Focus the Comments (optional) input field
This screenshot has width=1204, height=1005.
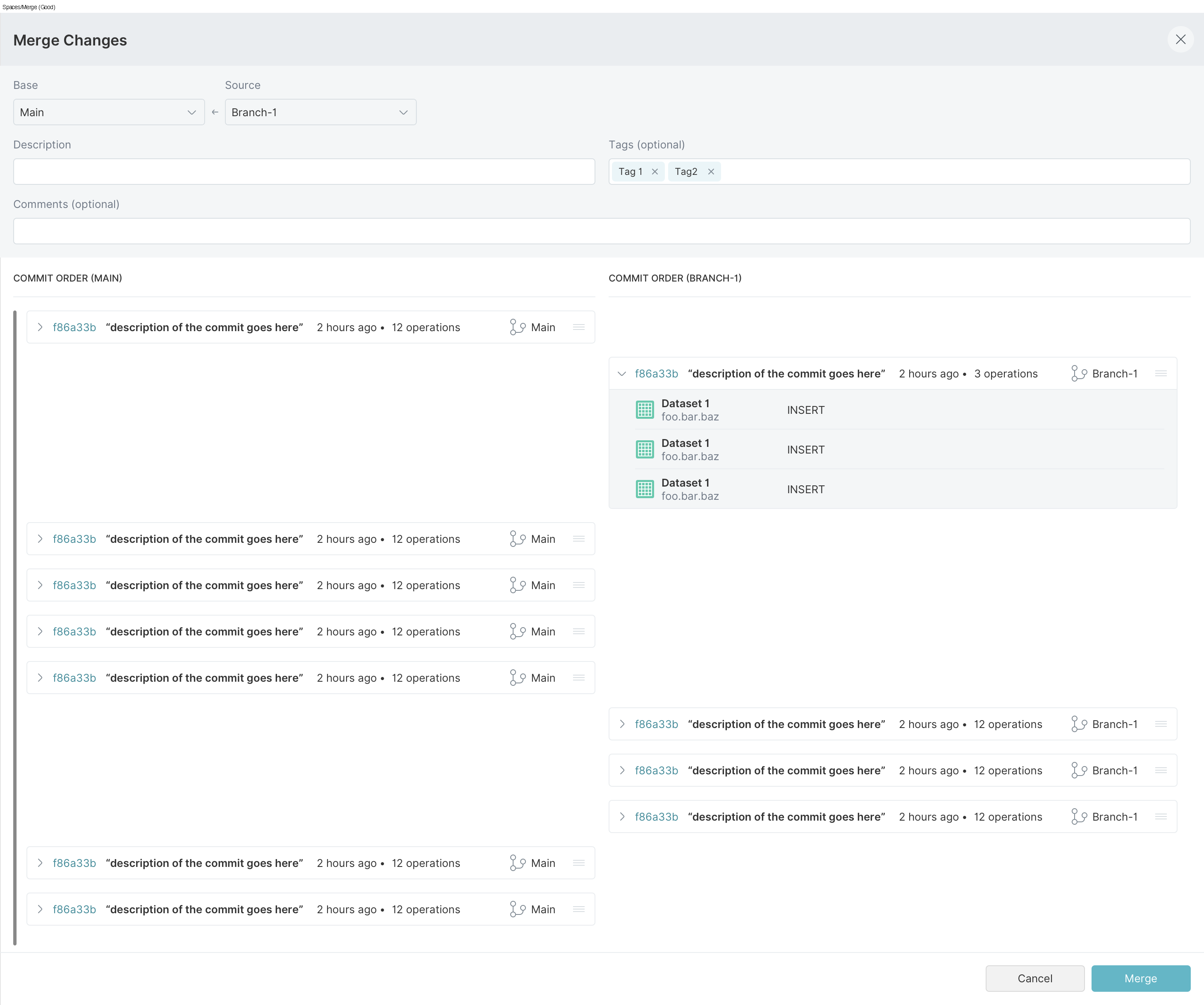[x=602, y=231]
